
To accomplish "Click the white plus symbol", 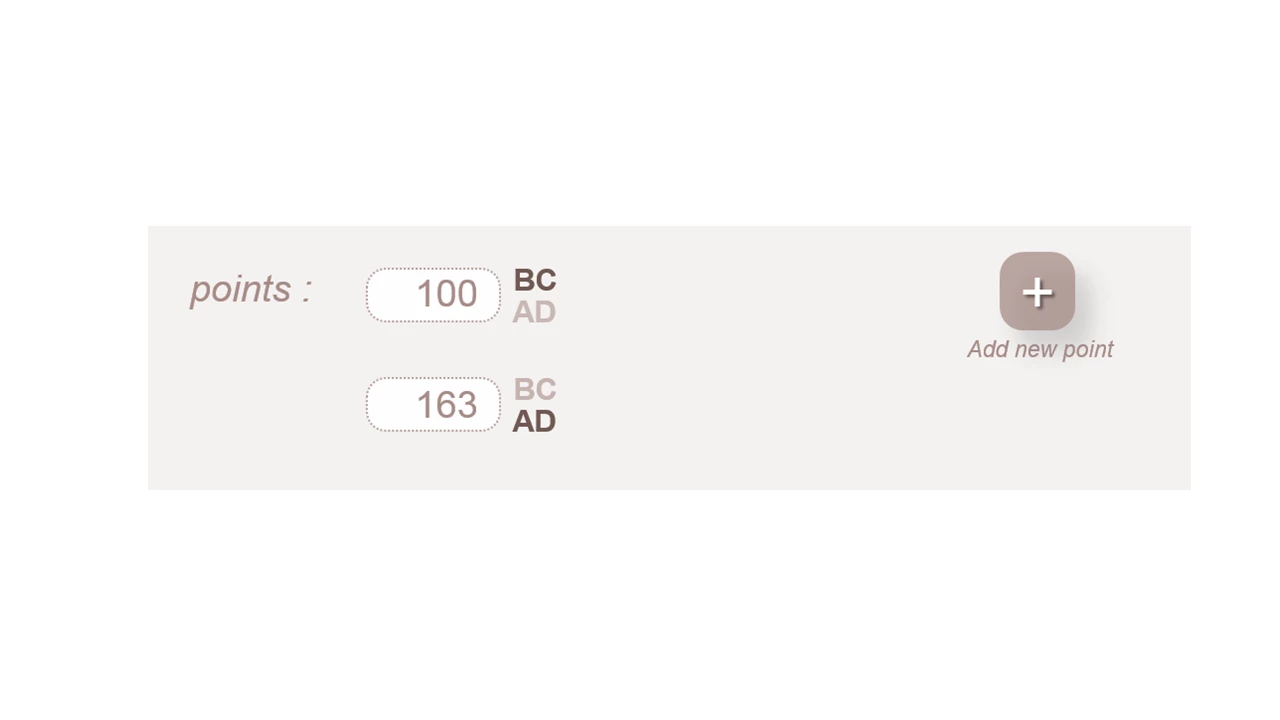I will [x=1037, y=292].
